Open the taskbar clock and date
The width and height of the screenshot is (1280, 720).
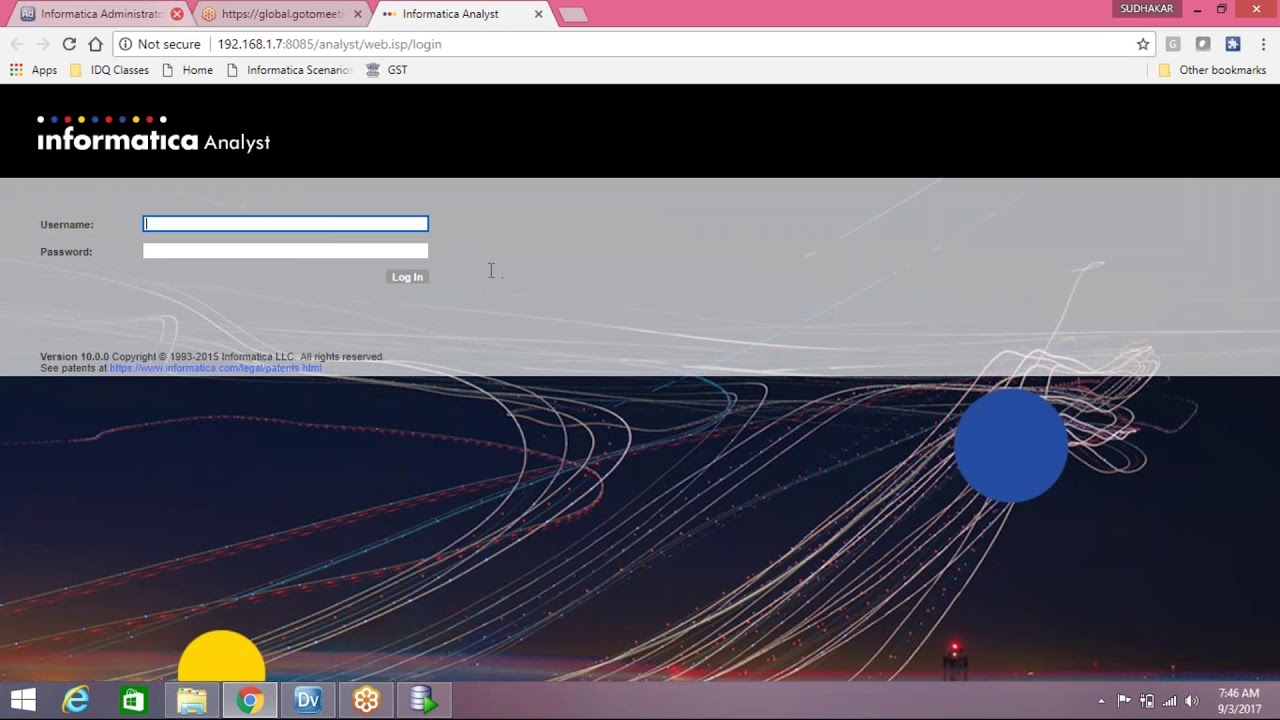(1239, 701)
